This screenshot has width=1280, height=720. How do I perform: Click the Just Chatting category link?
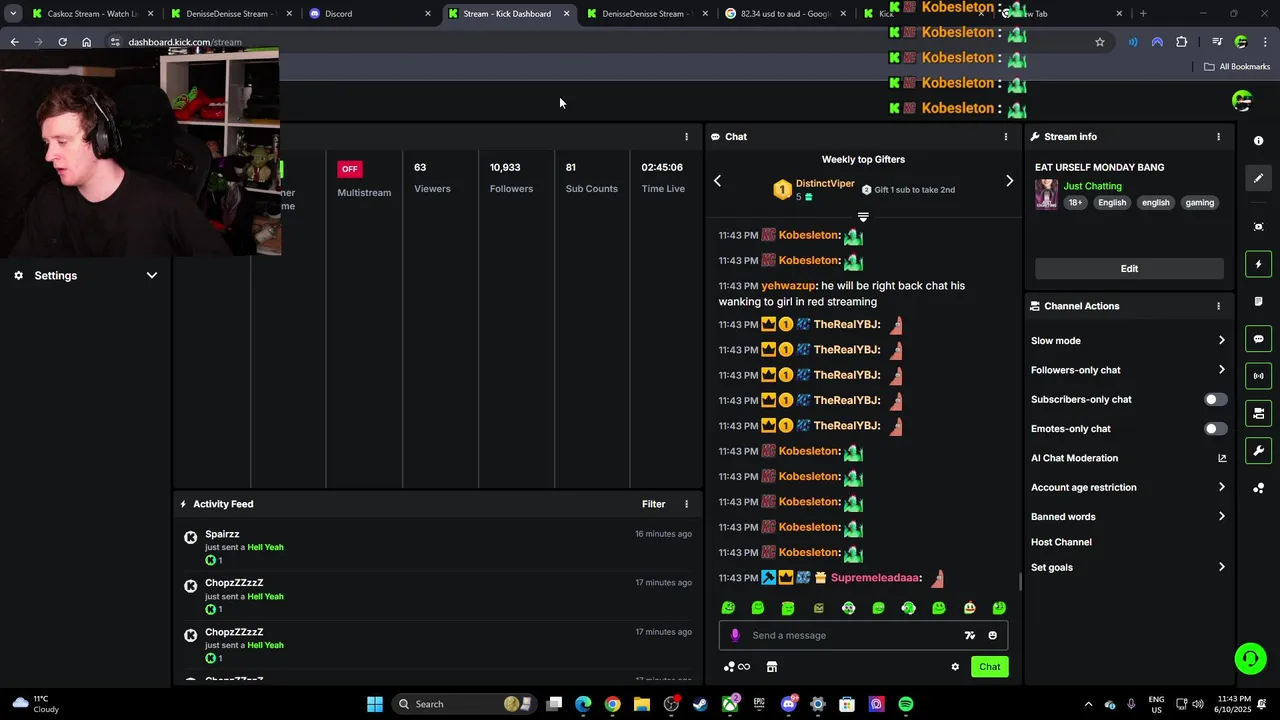(x=1092, y=186)
